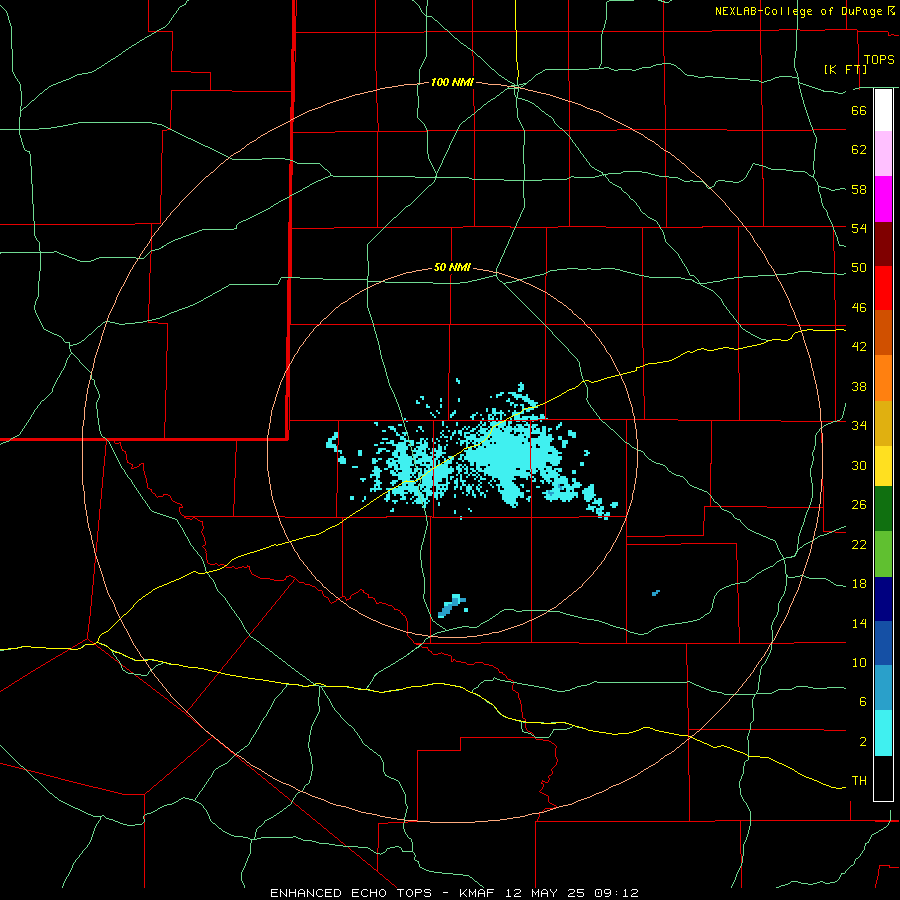This screenshot has height=900, width=900.
Task: Select the dark green legend swatch
Action: [x=883, y=509]
